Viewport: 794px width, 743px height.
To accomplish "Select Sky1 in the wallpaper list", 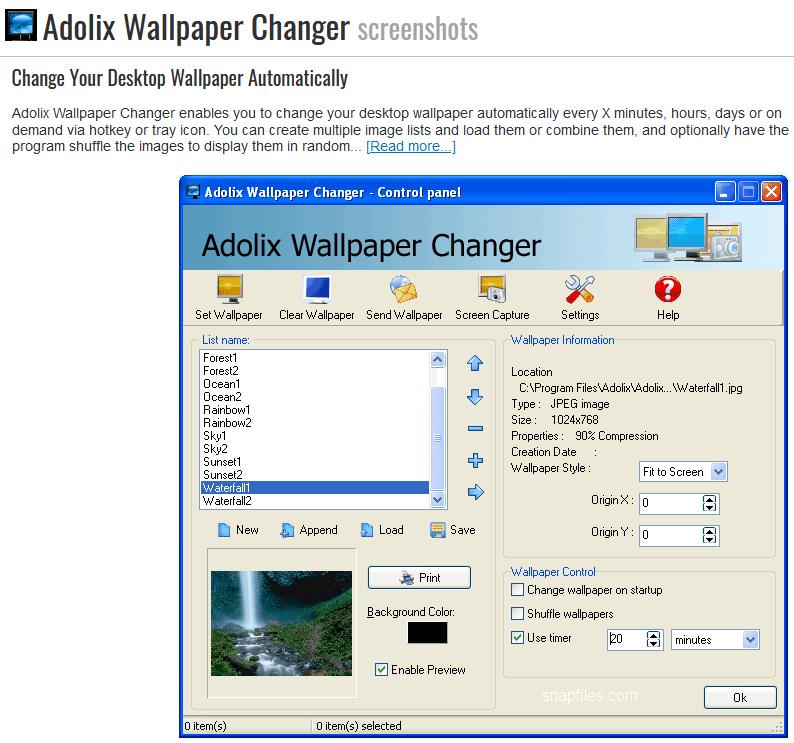I will (315, 436).
